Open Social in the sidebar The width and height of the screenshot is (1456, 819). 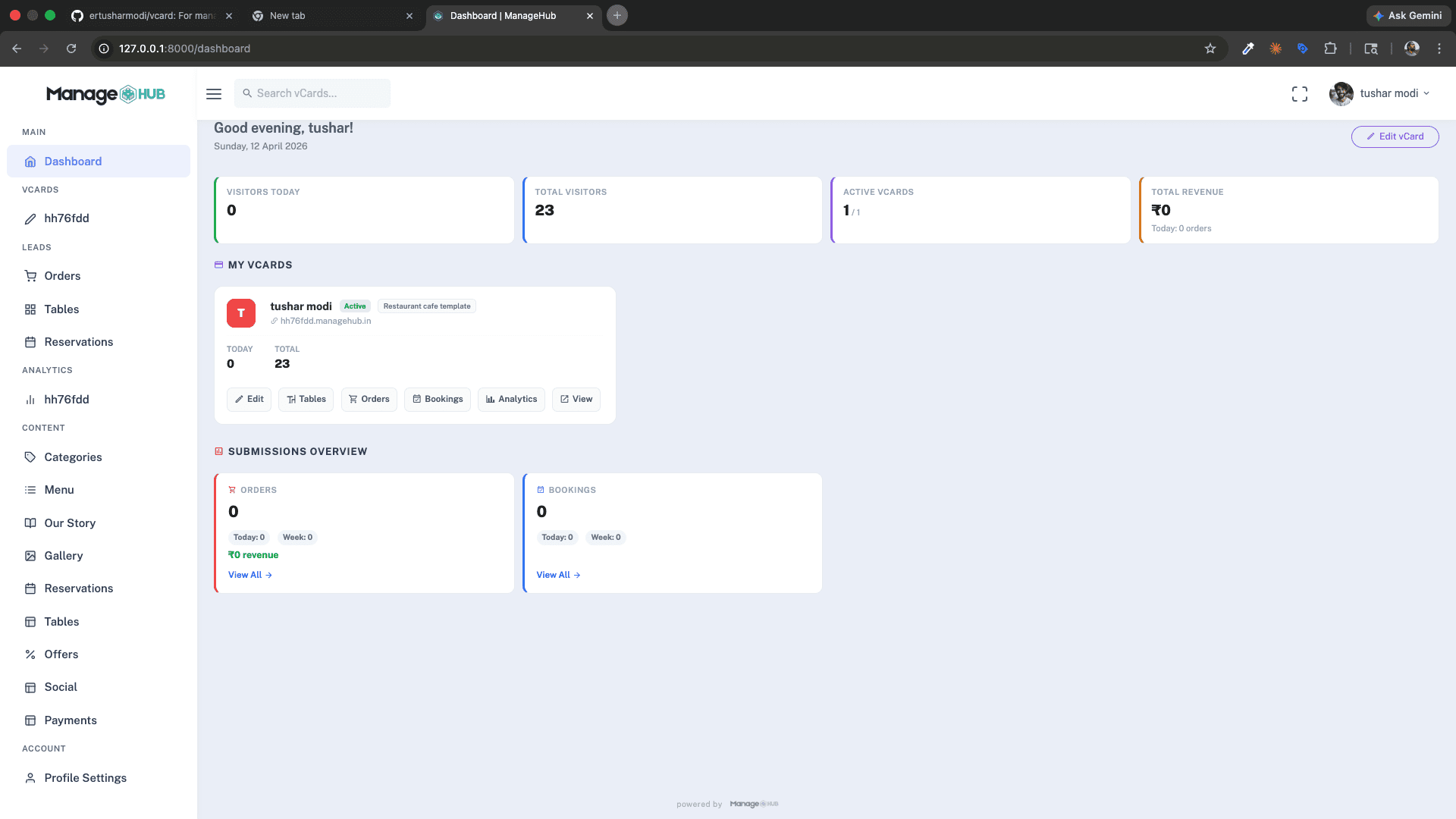click(99, 687)
